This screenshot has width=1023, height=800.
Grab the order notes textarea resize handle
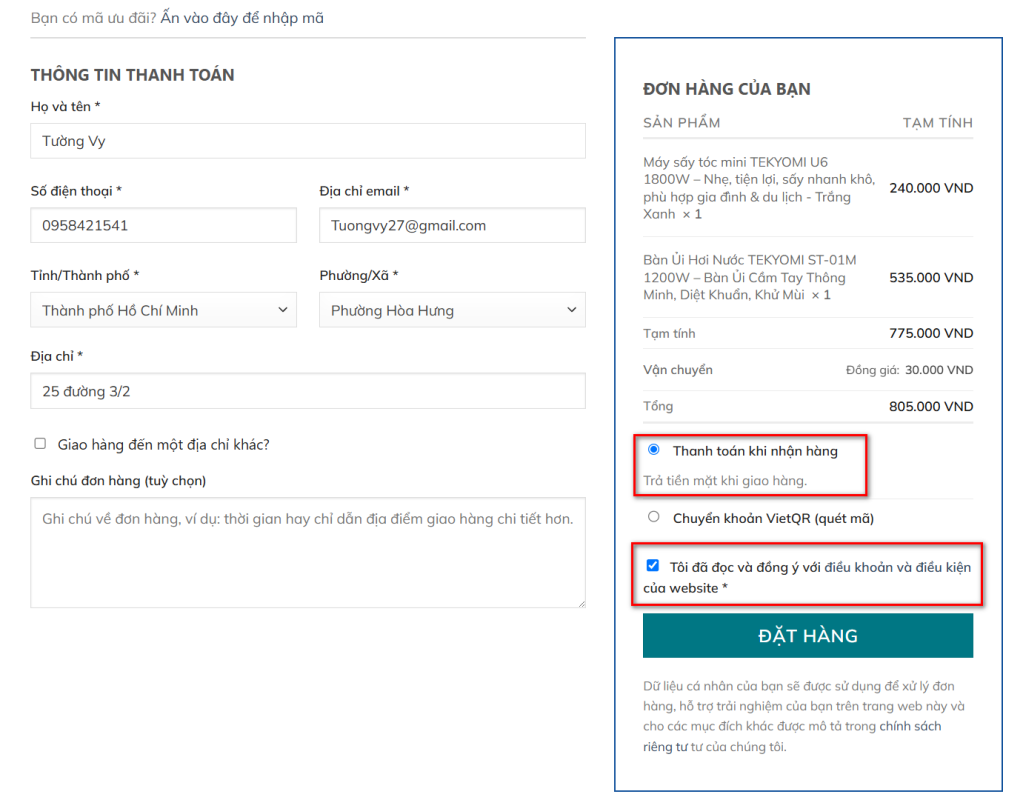(x=580, y=602)
